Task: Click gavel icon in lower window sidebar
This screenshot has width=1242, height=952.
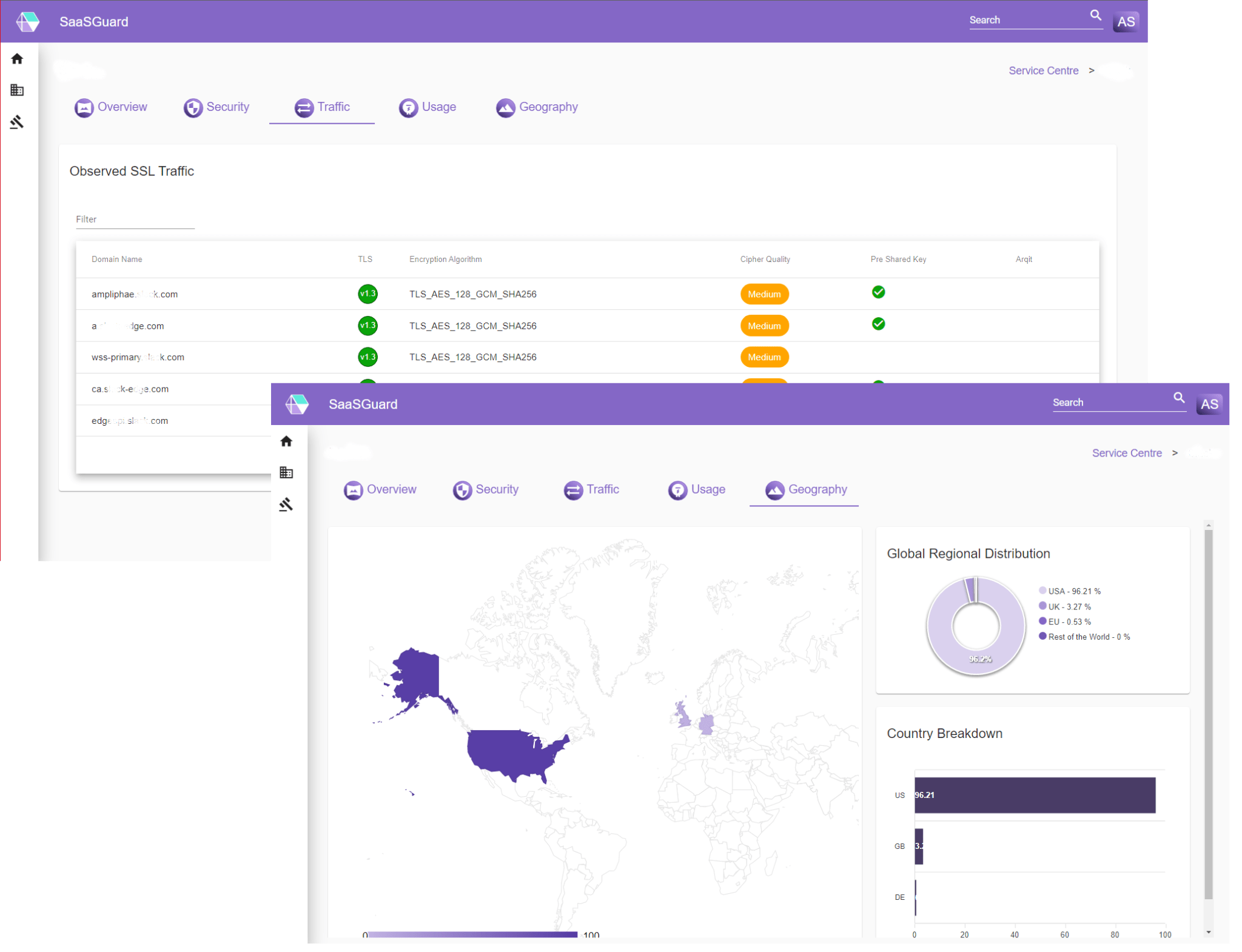Action: (x=286, y=504)
